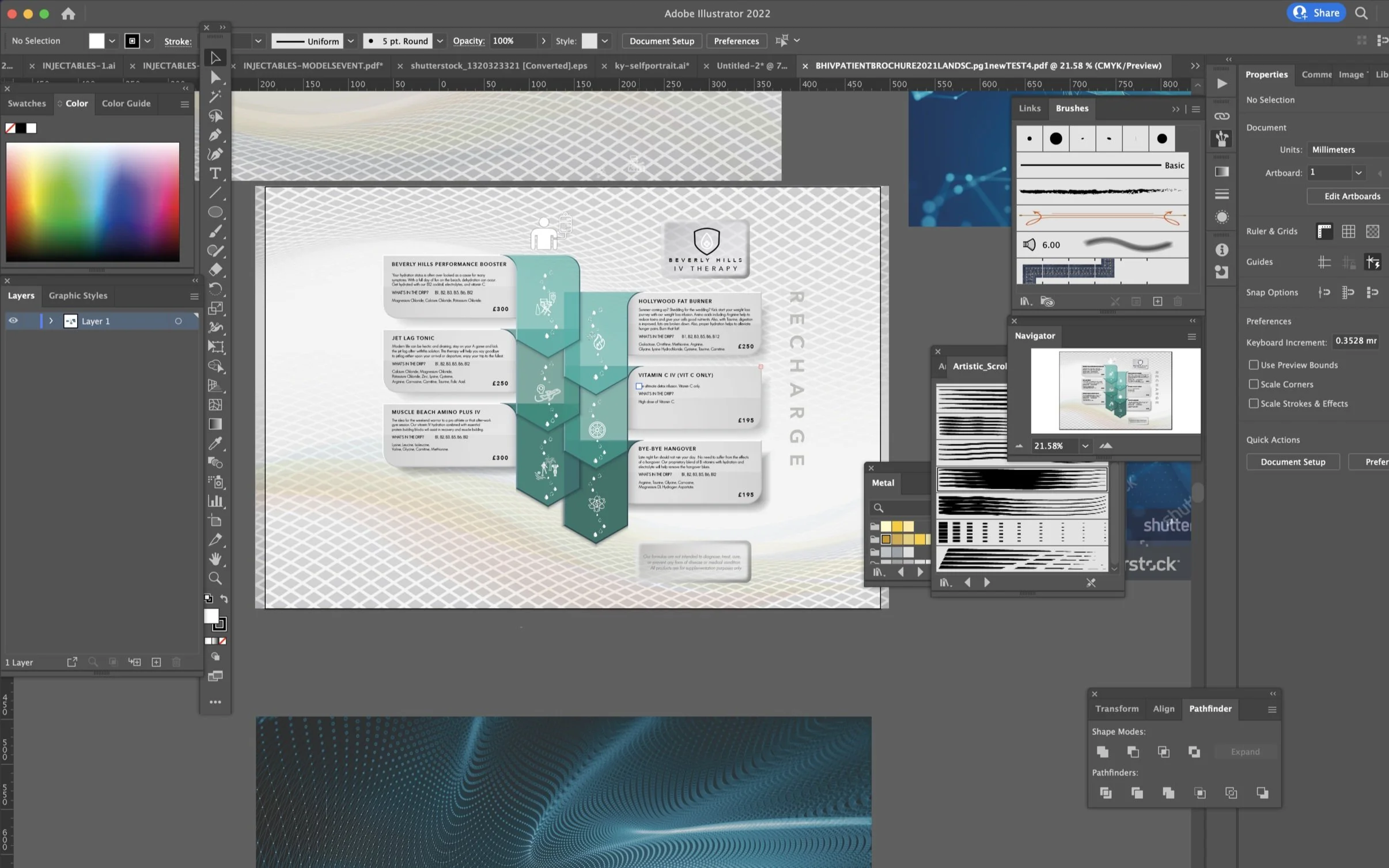This screenshot has height=868, width=1389.
Task: Select the Ellipse tool
Action: pyautogui.click(x=215, y=212)
